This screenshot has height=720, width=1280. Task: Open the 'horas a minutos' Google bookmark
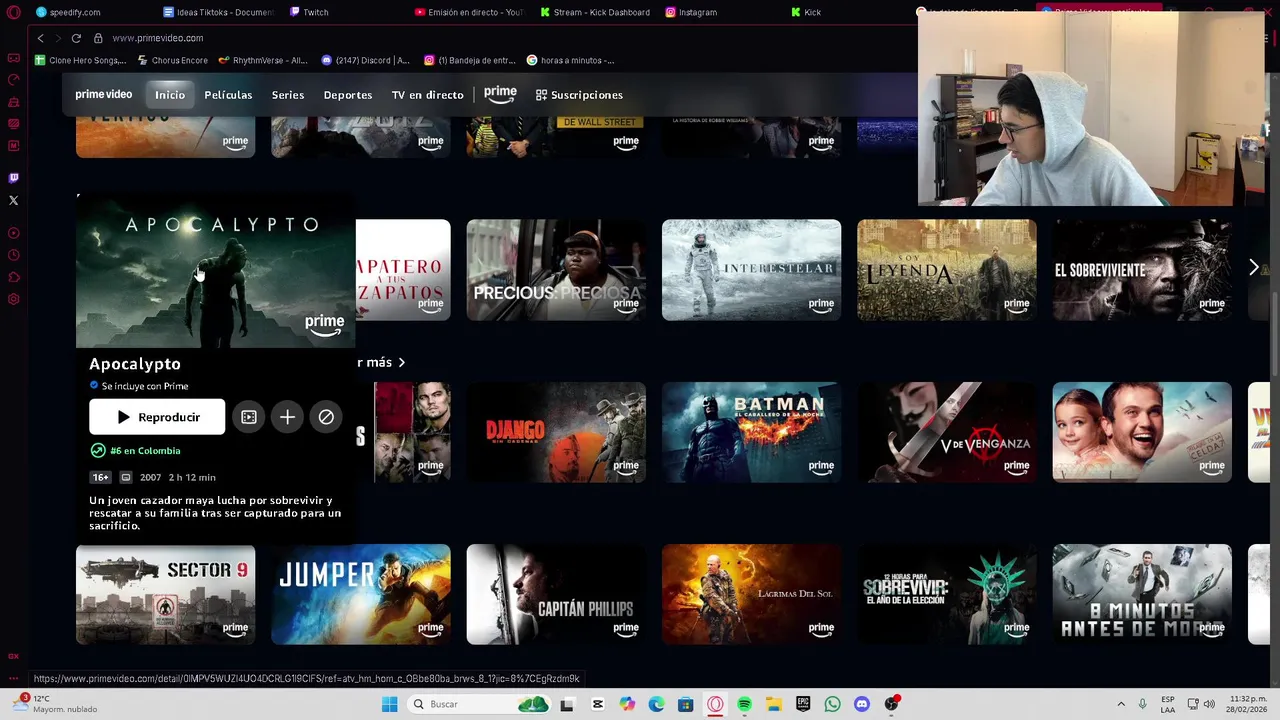pyautogui.click(x=570, y=60)
